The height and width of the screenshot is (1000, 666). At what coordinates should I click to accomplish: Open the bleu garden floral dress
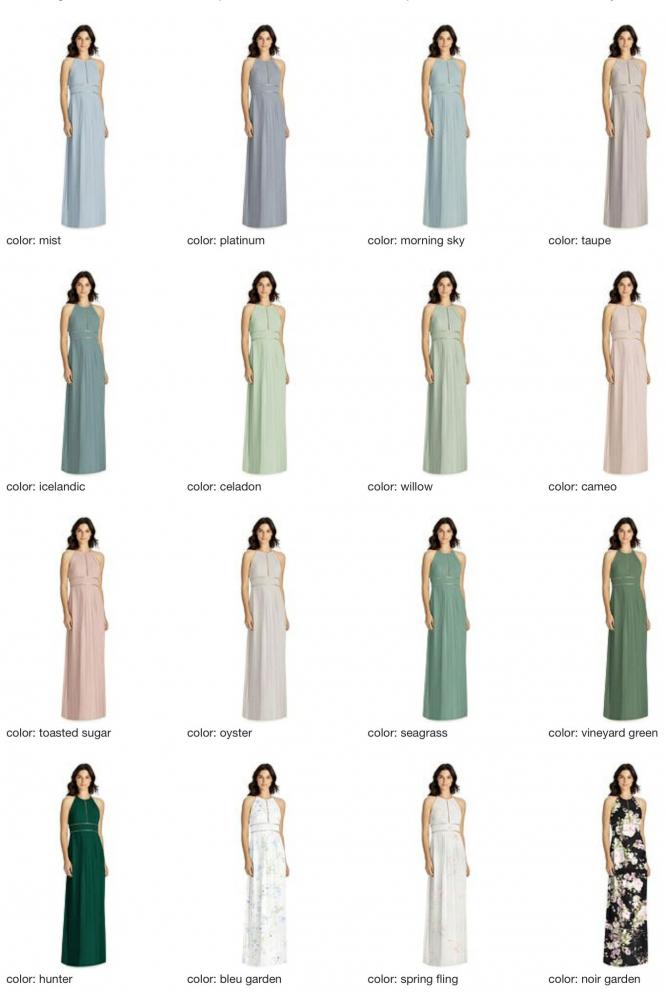264,865
